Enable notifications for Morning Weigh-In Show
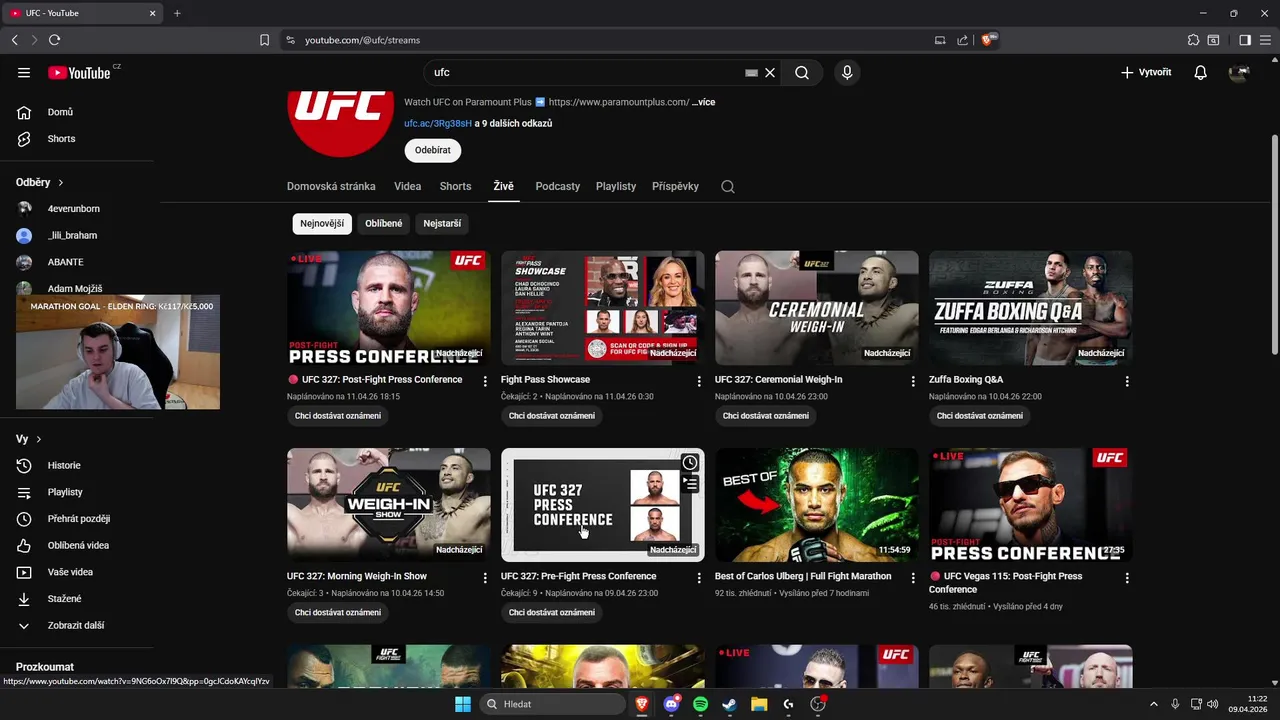1280x720 pixels. coord(338,613)
